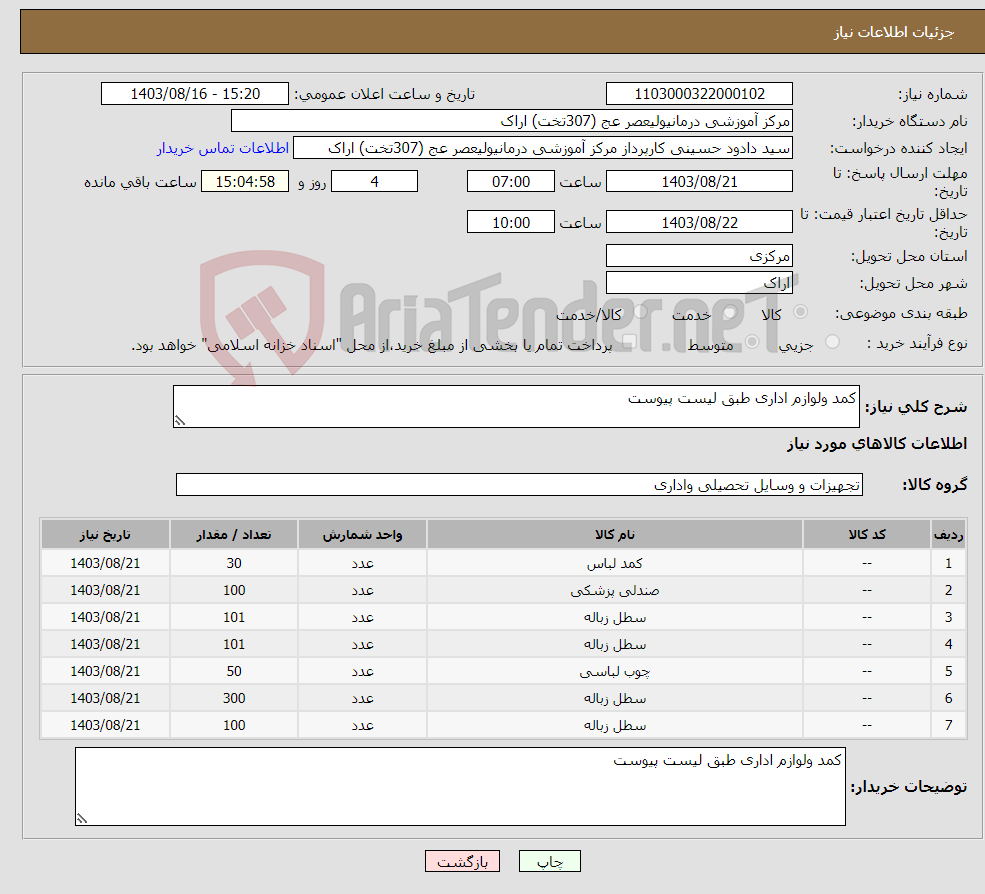Click quantity 300 in row 6
This screenshot has width=985, height=894.
[x=234, y=699]
